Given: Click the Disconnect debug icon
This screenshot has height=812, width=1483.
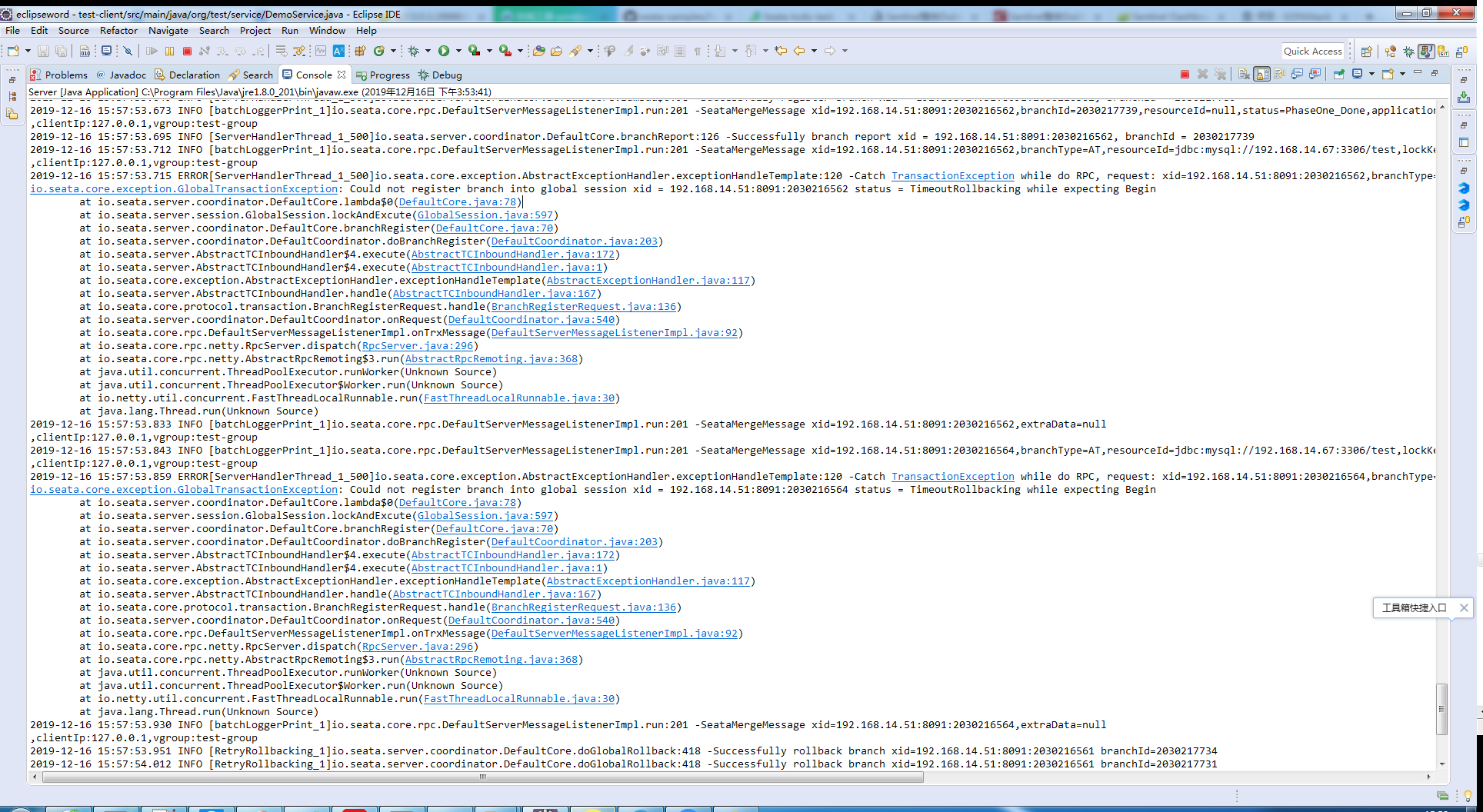Looking at the screenshot, I should (x=205, y=51).
